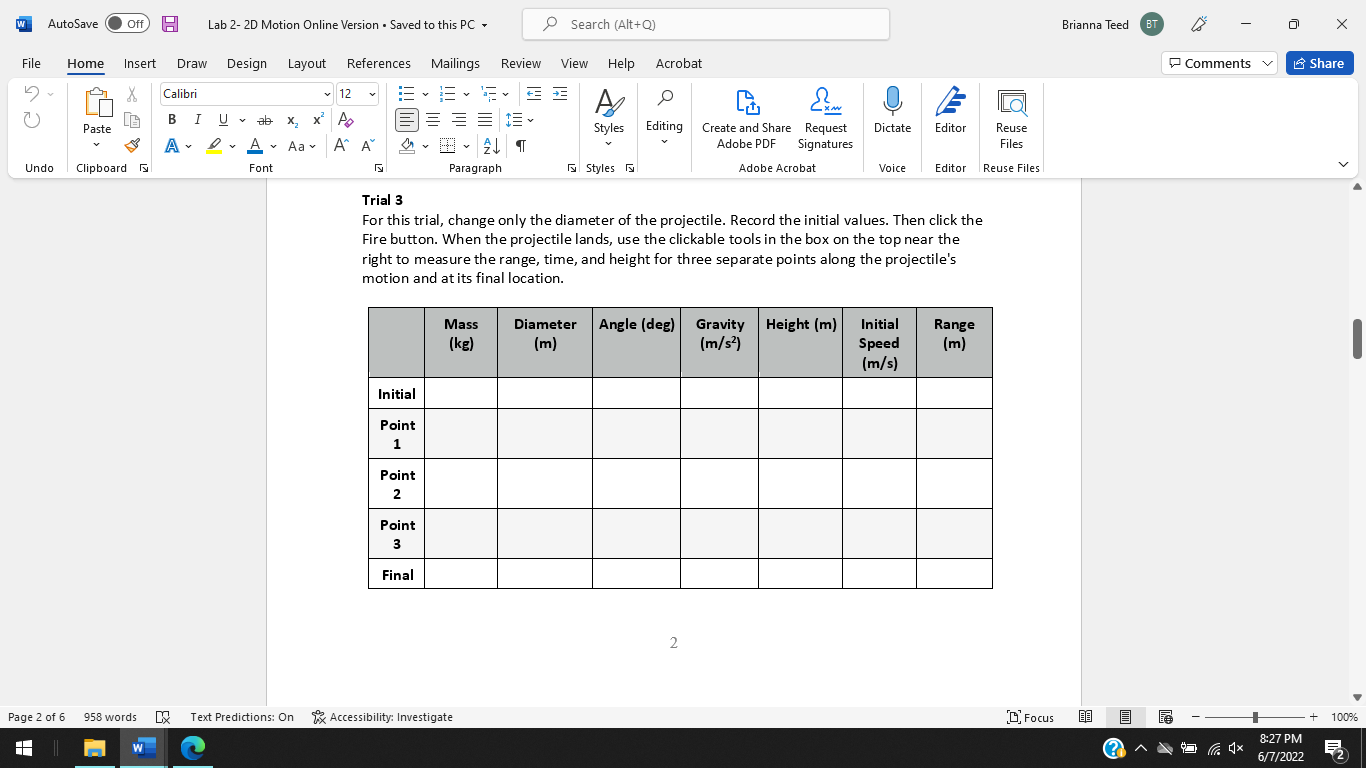Open Microsoft Edge from the taskbar

coord(193,748)
